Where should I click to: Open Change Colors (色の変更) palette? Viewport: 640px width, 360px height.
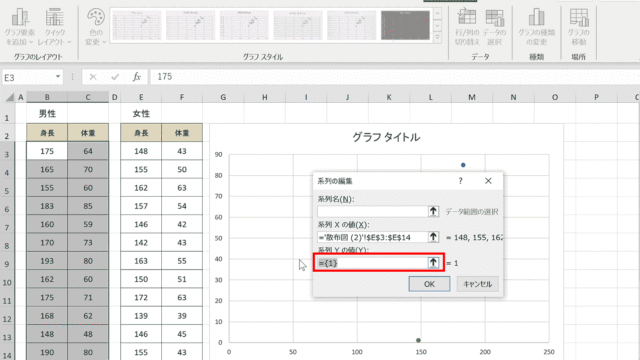coord(96,26)
